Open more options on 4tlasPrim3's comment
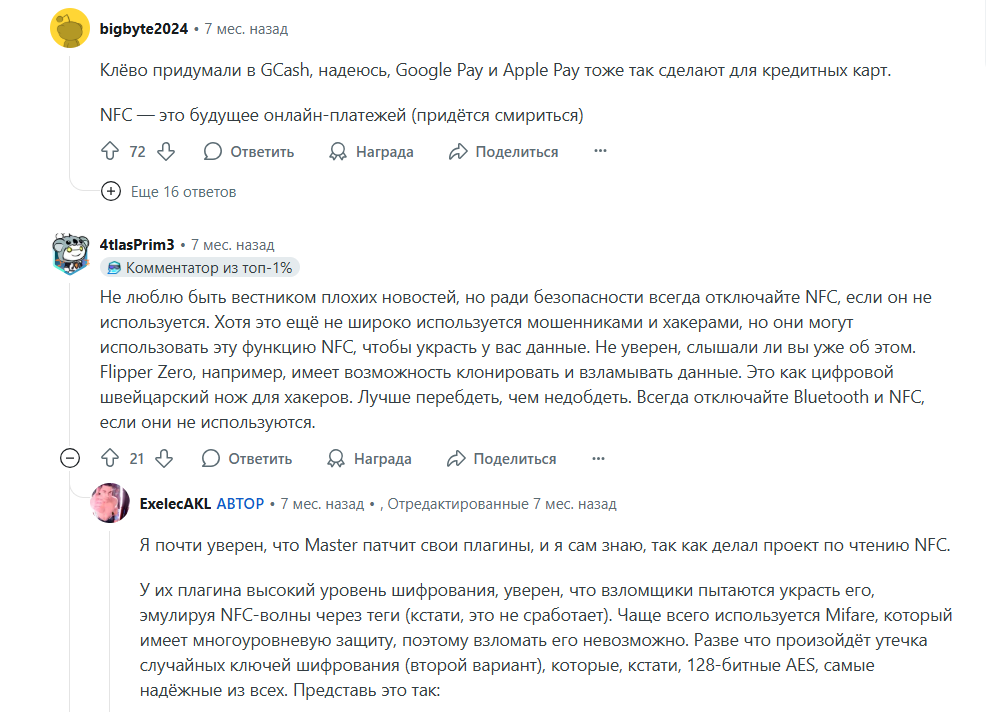This screenshot has width=986, height=712. point(598,459)
